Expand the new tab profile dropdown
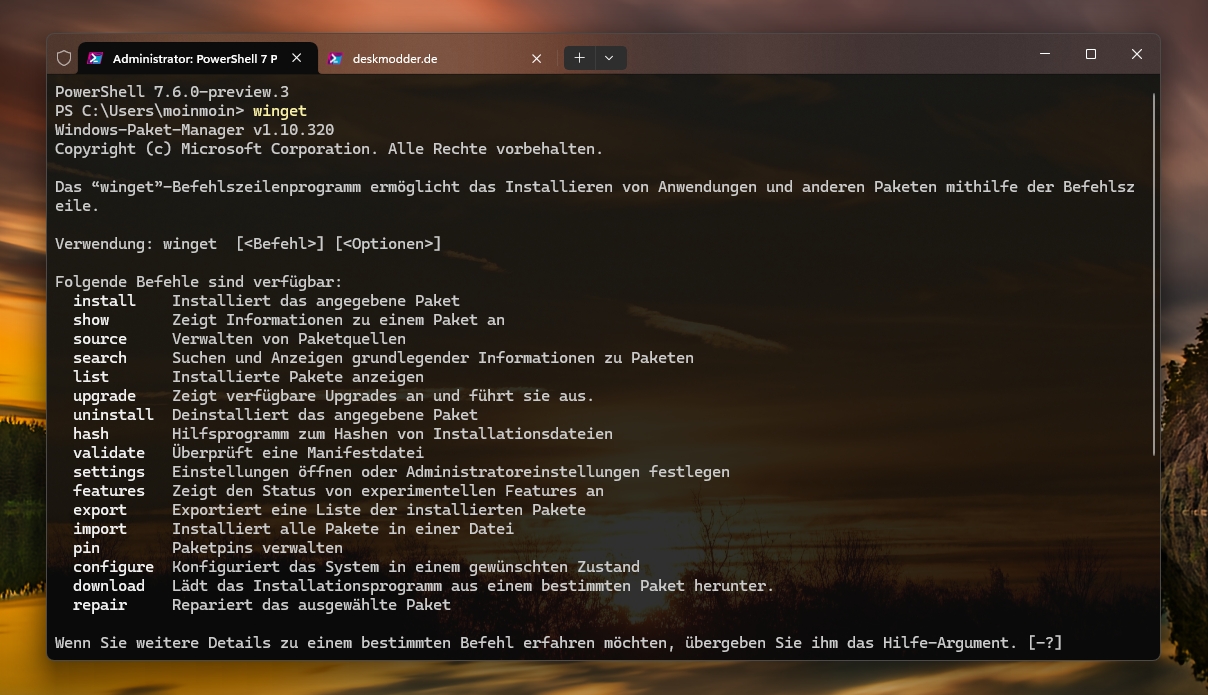1208x695 pixels. [x=609, y=58]
